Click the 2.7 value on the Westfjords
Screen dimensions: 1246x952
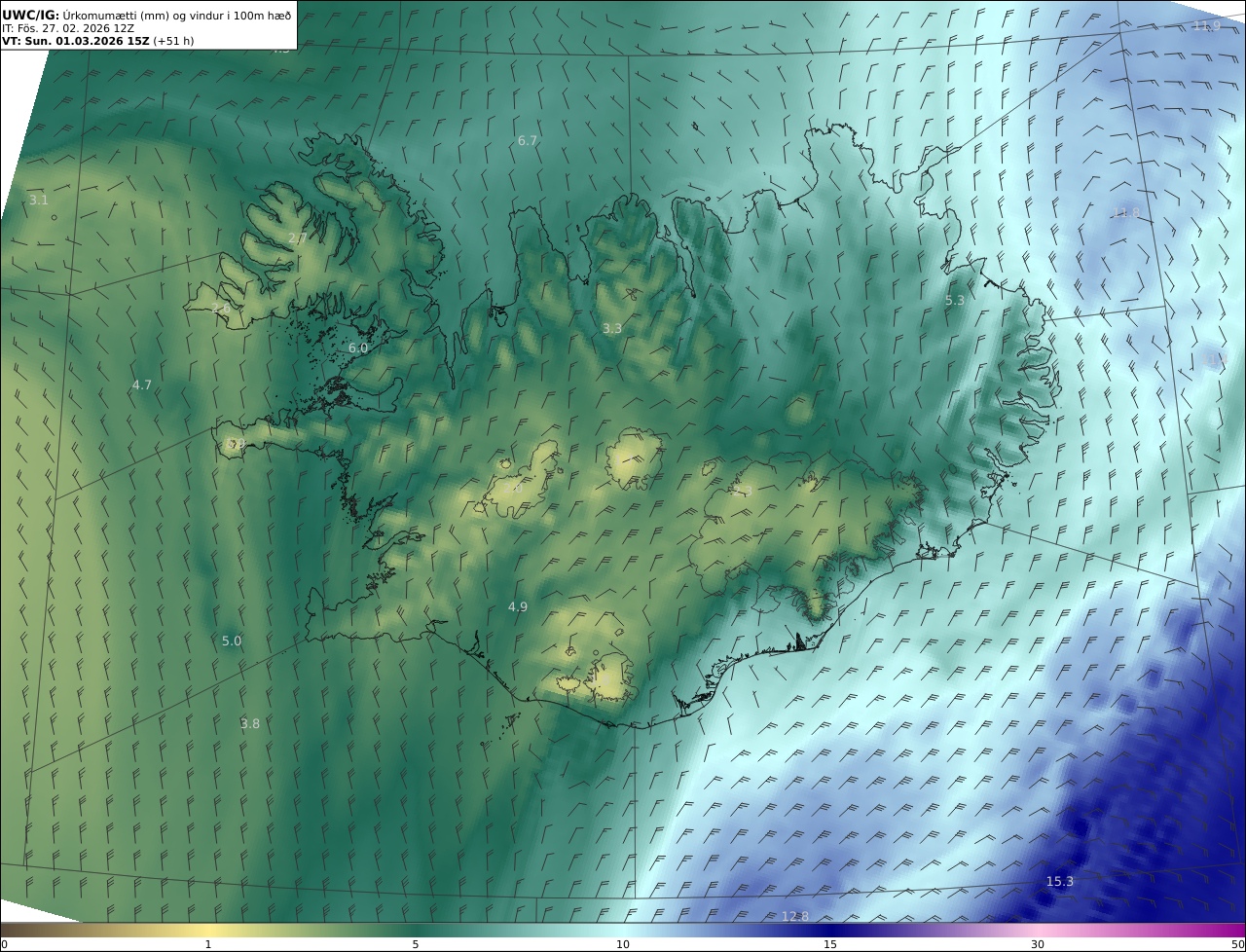(298, 238)
